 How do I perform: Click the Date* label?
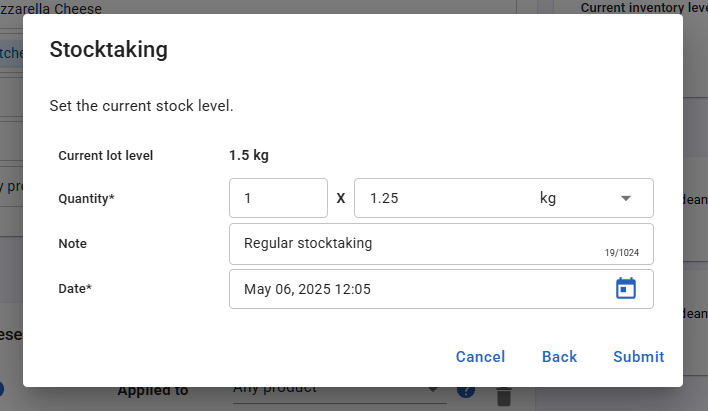click(75, 289)
